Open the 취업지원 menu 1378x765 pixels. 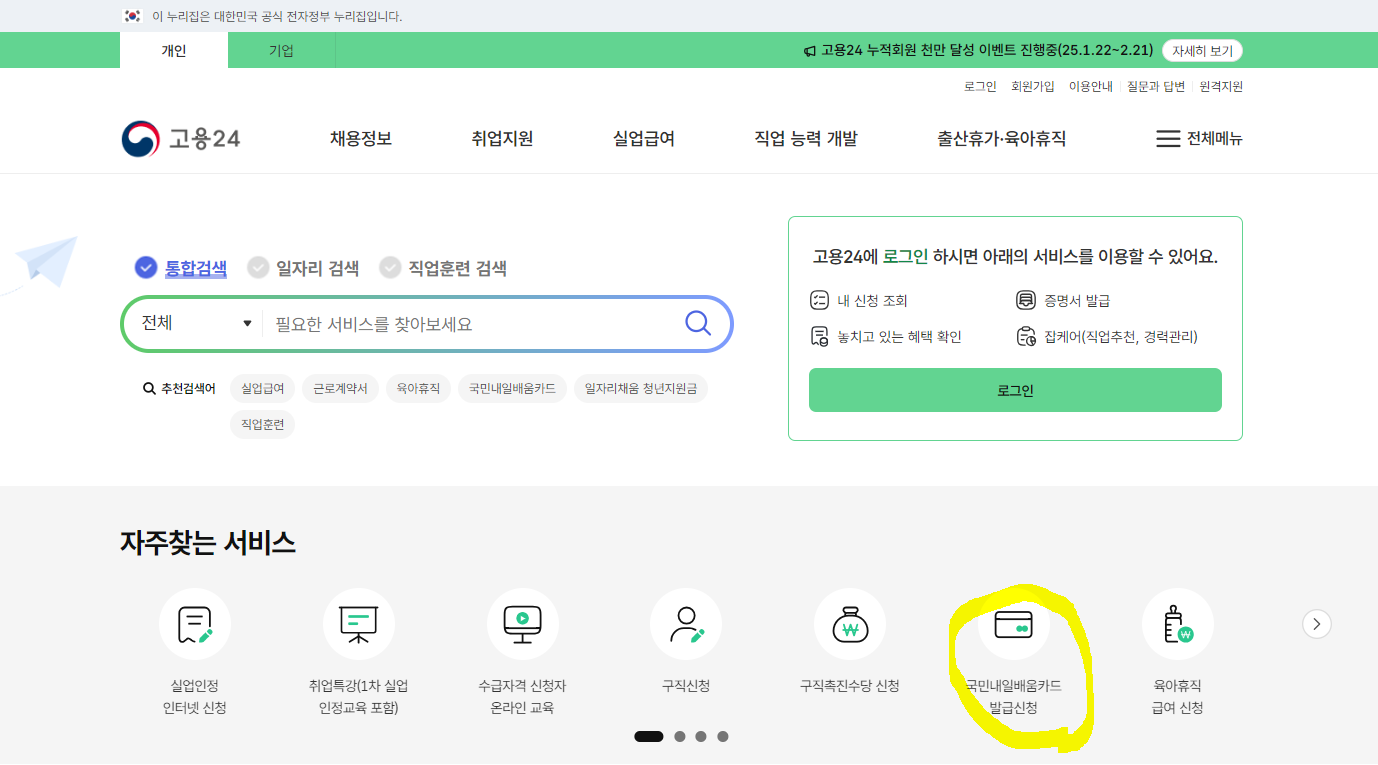tap(502, 139)
